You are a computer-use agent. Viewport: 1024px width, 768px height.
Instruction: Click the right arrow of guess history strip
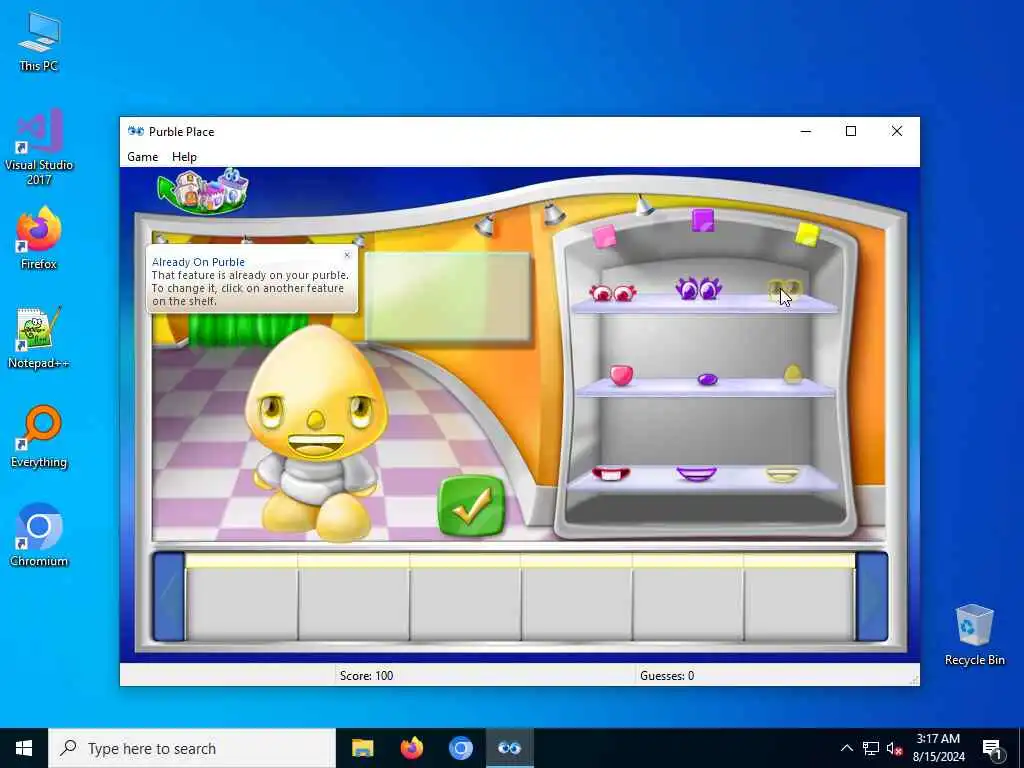(872, 596)
